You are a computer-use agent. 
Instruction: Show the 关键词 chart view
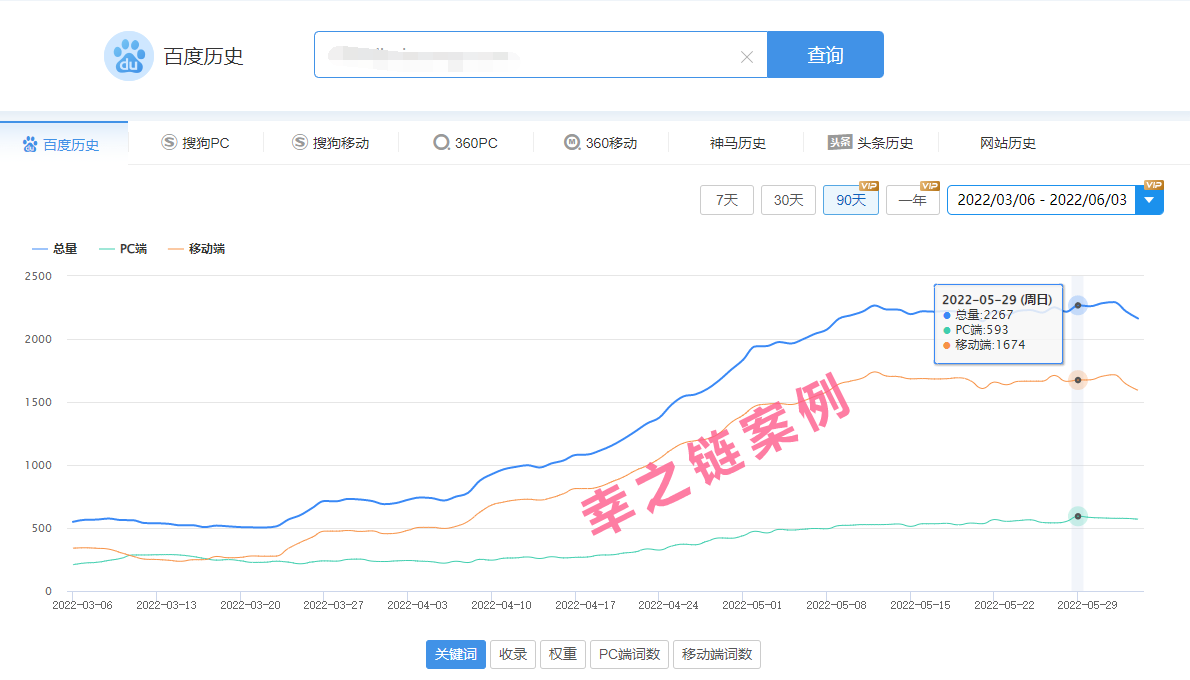pyautogui.click(x=455, y=654)
